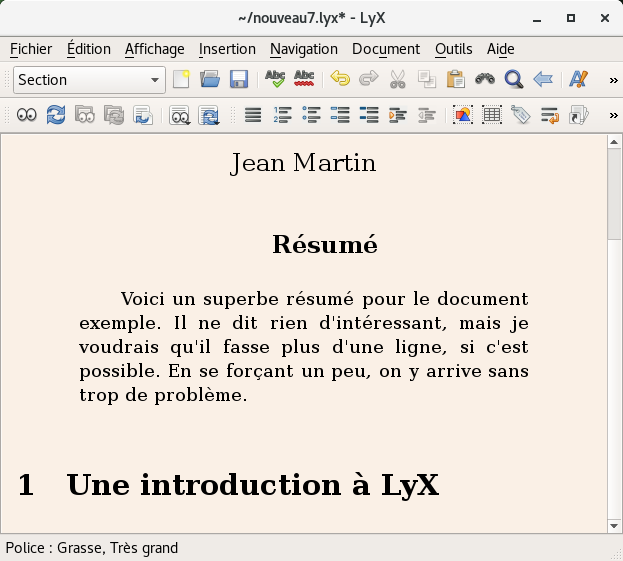Click status bar text Police : Grasse, Très grand
This screenshot has width=623, height=561.
coord(92,548)
